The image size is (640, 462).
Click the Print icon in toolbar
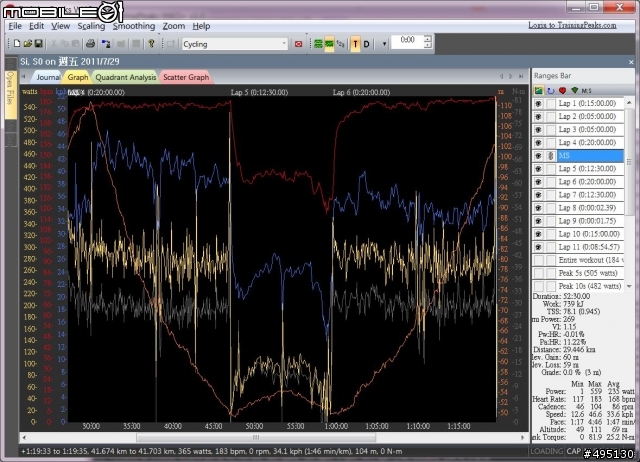coord(90,44)
